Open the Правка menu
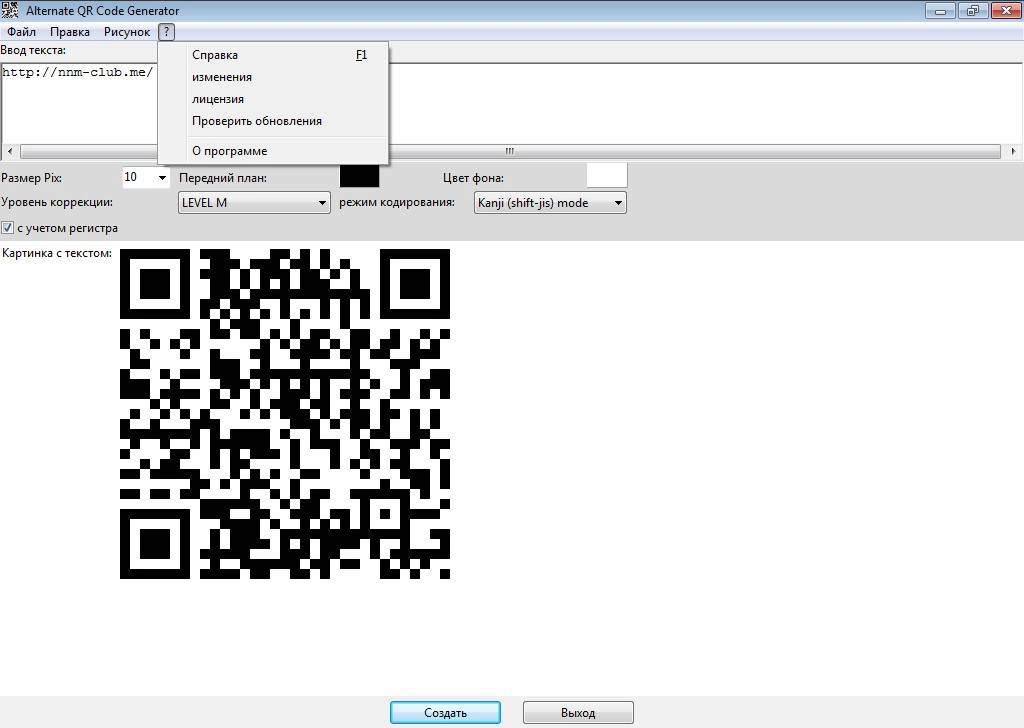This screenshot has height=728, width=1024. coord(70,32)
